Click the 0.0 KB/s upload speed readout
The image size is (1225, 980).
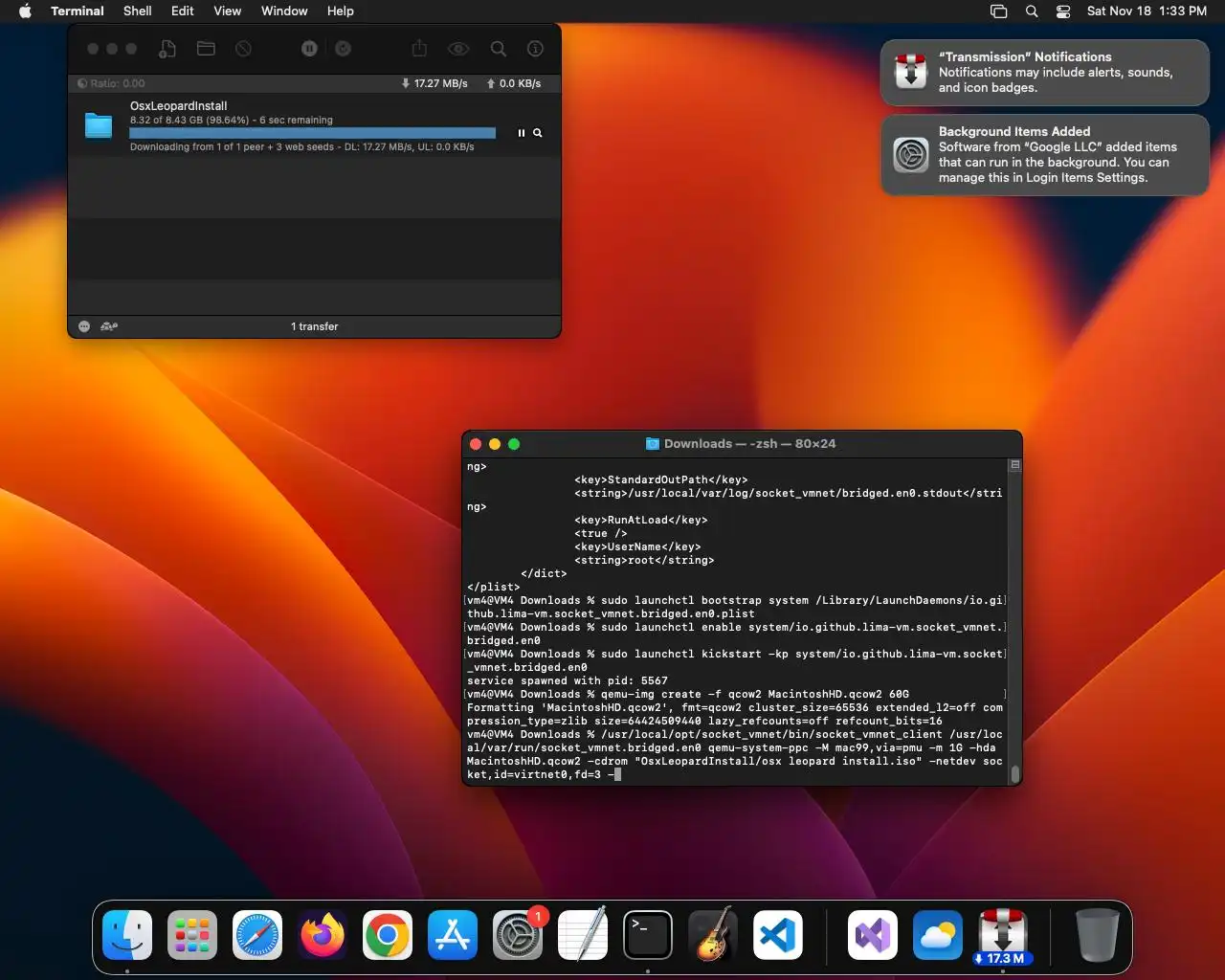pos(514,83)
